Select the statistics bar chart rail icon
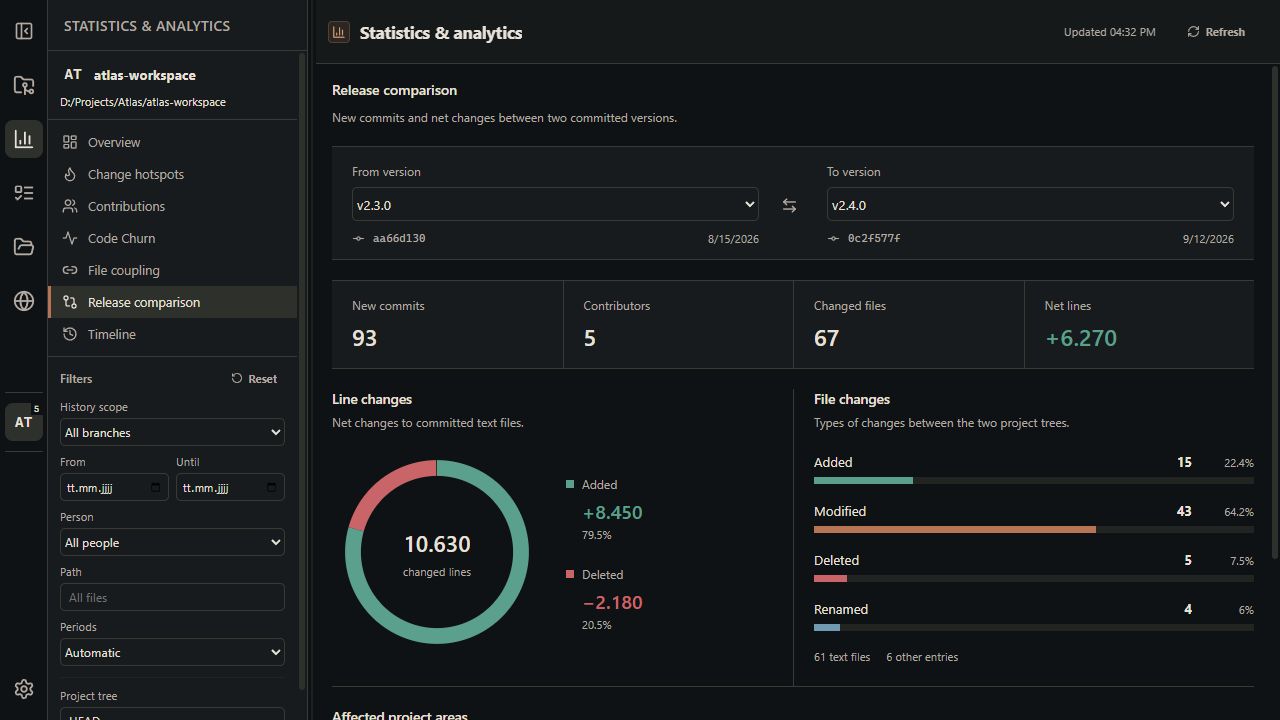The height and width of the screenshot is (720, 1280). pyautogui.click(x=24, y=139)
